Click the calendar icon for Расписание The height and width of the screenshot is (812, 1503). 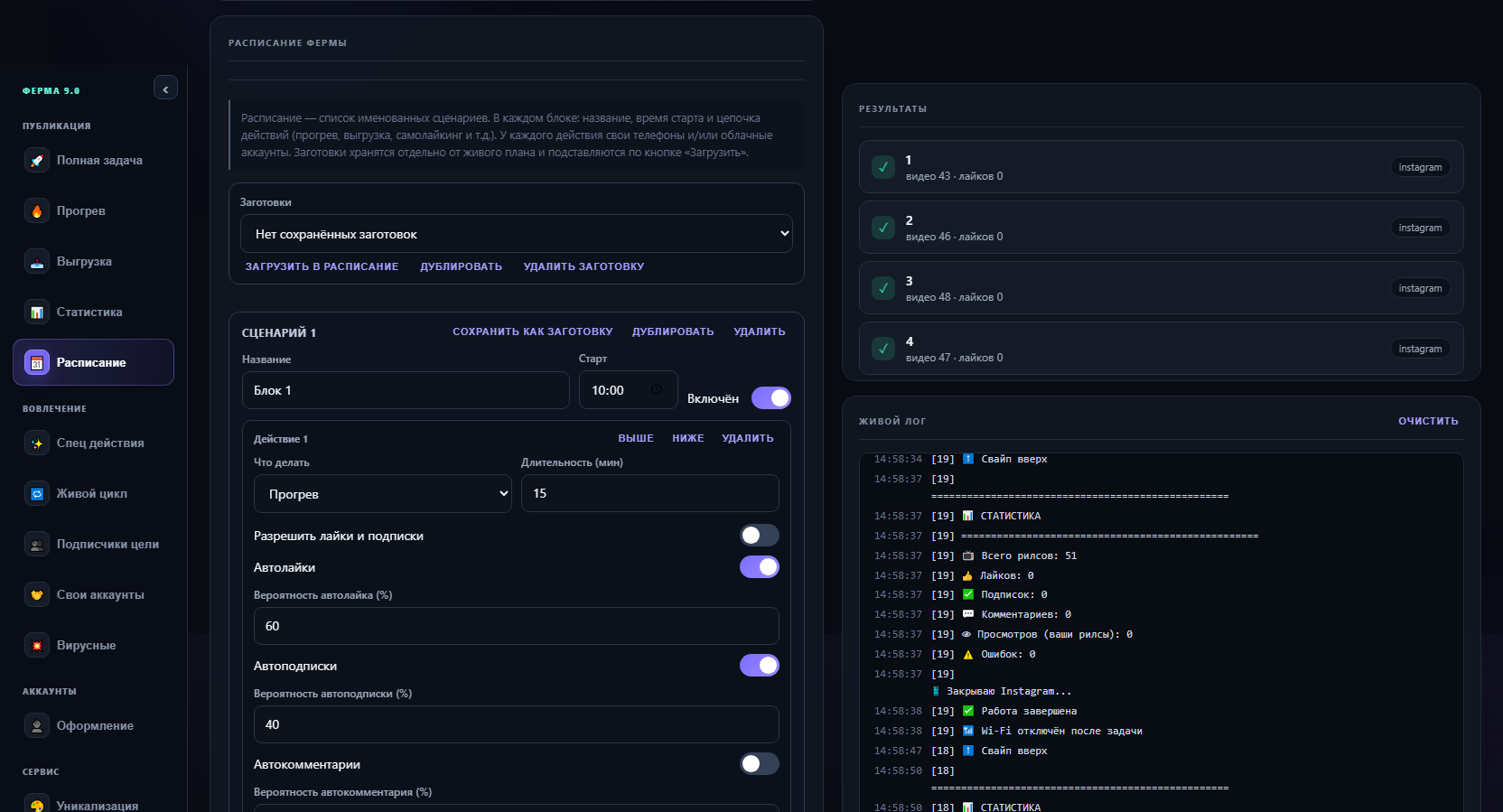tap(37, 363)
